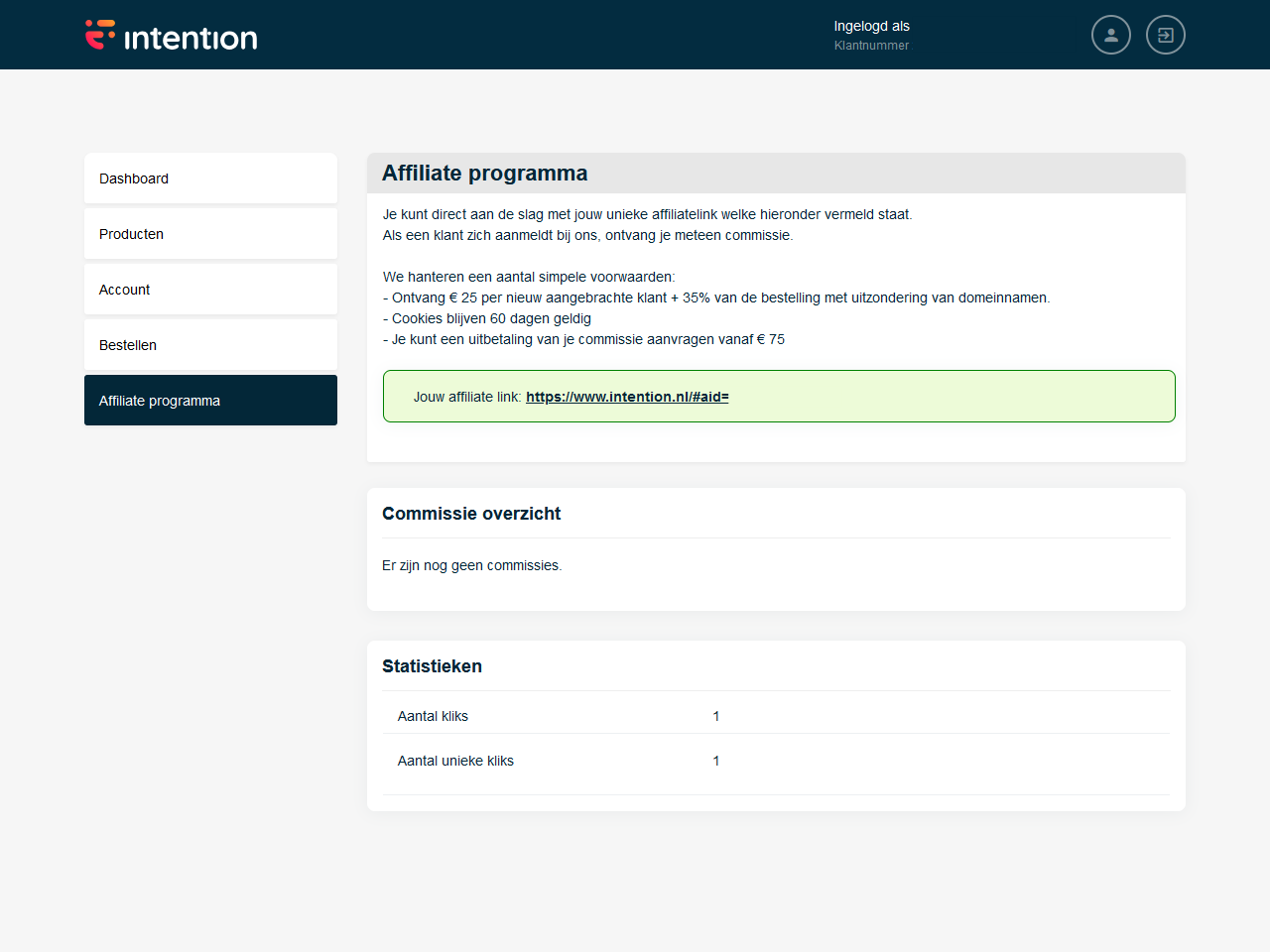Screen dimensions: 1270x952
Task: Click the Intention logo
Action: (x=171, y=36)
